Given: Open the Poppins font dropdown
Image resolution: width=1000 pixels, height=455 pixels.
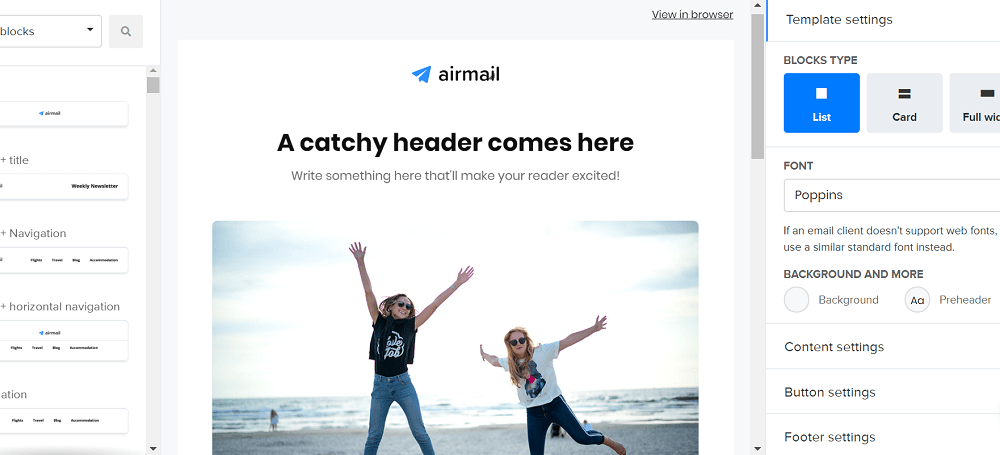Looking at the screenshot, I should point(892,195).
